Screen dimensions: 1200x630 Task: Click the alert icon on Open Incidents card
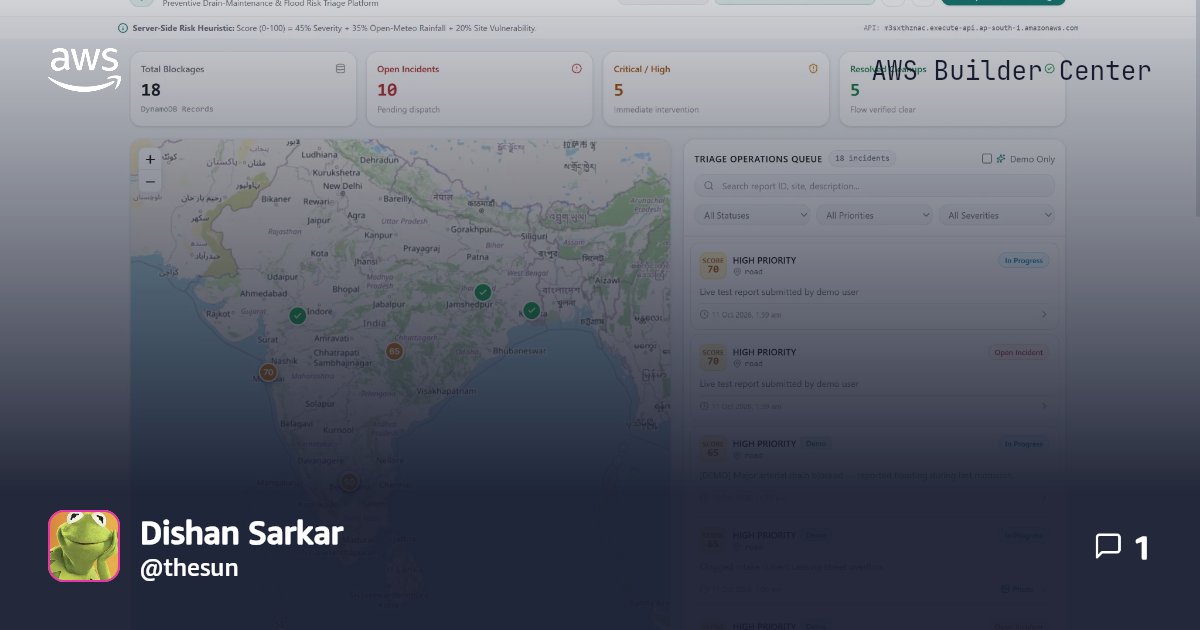point(576,69)
